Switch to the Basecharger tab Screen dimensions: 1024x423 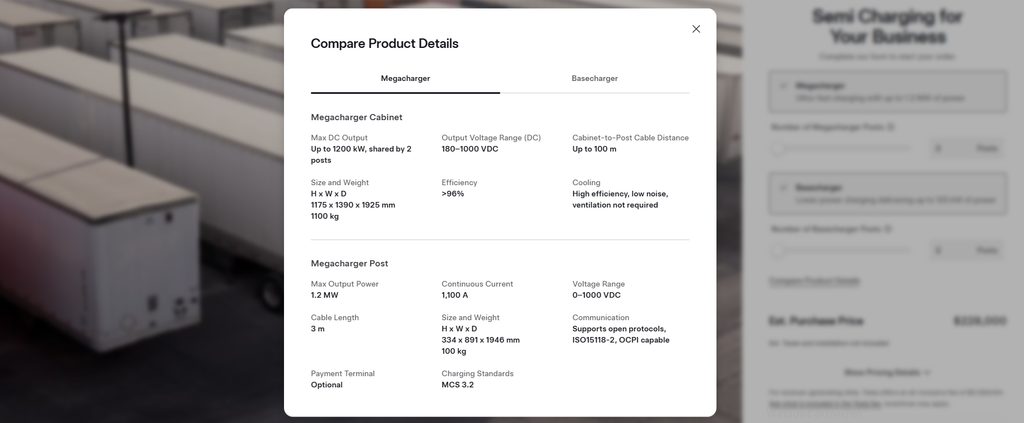pos(594,78)
